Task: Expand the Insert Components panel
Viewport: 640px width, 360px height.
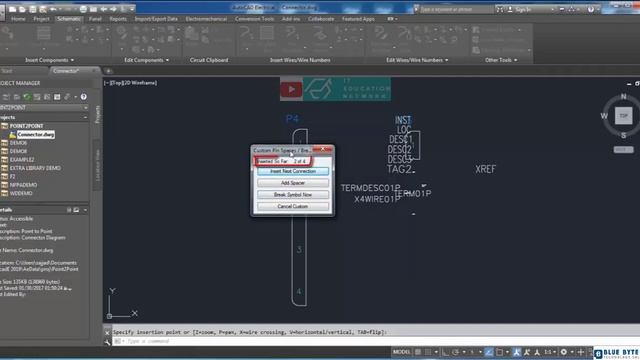Action: coord(49,60)
